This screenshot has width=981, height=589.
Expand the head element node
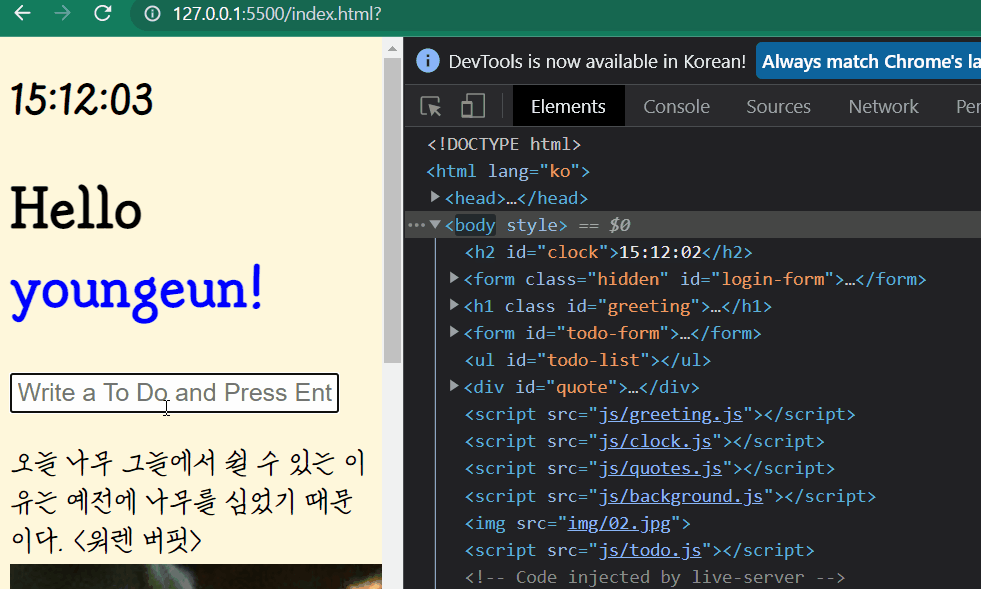(x=436, y=198)
